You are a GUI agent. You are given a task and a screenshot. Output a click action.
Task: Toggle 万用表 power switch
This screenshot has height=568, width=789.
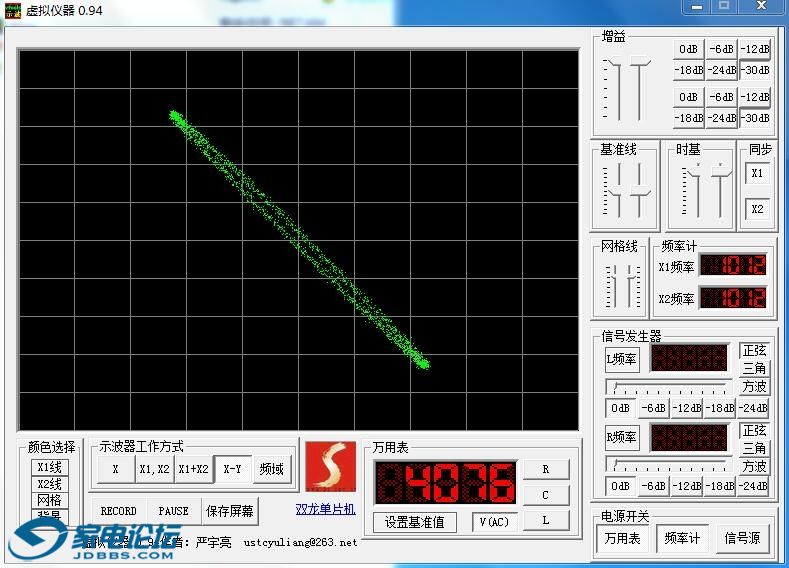pos(623,538)
